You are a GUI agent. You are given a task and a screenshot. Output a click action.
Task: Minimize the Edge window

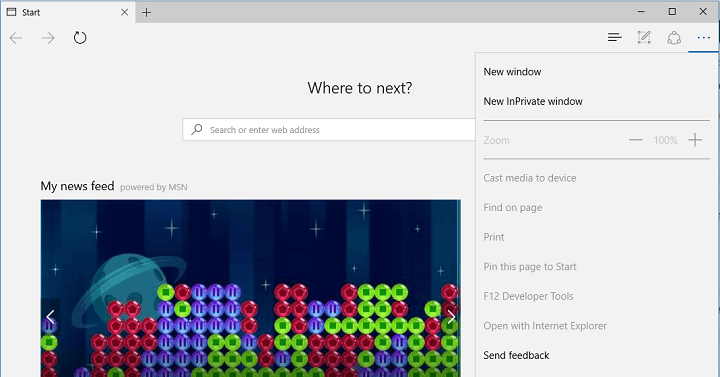point(641,12)
